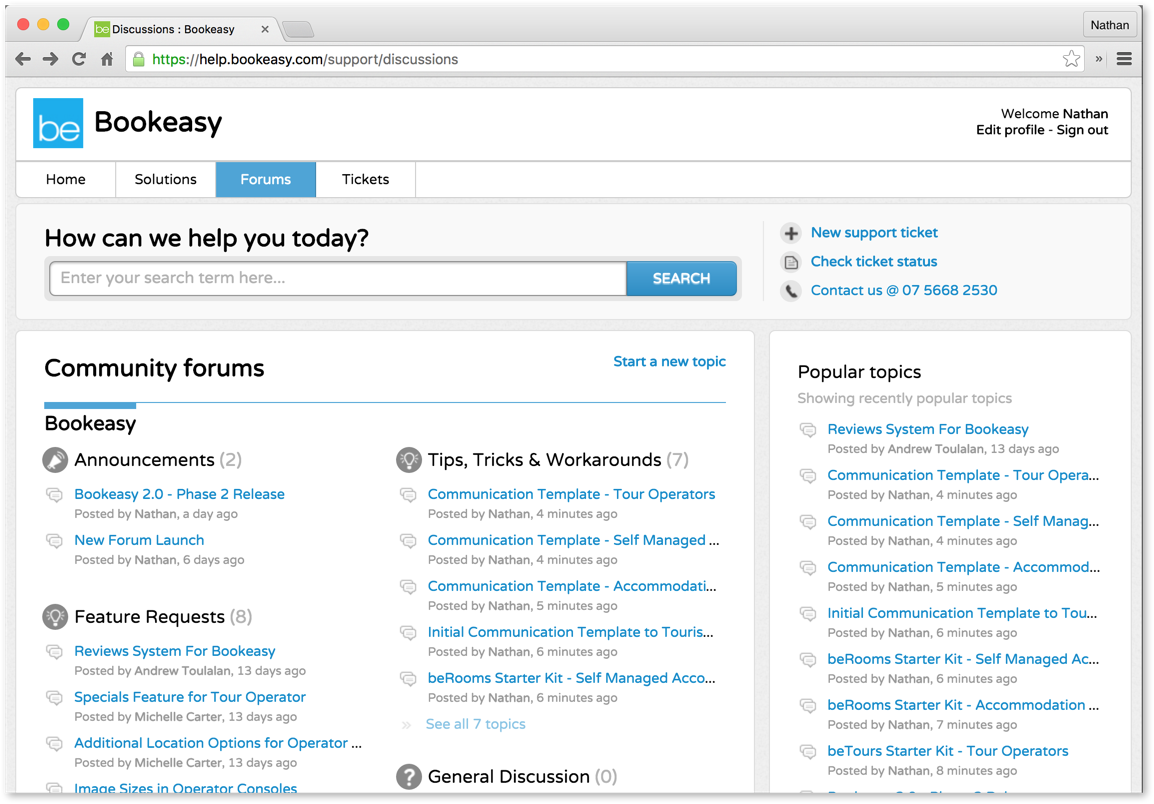Select the Forums navigation tab
This screenshot has height=804, width=1154.
pyautogui.click(x=266, y=180)
